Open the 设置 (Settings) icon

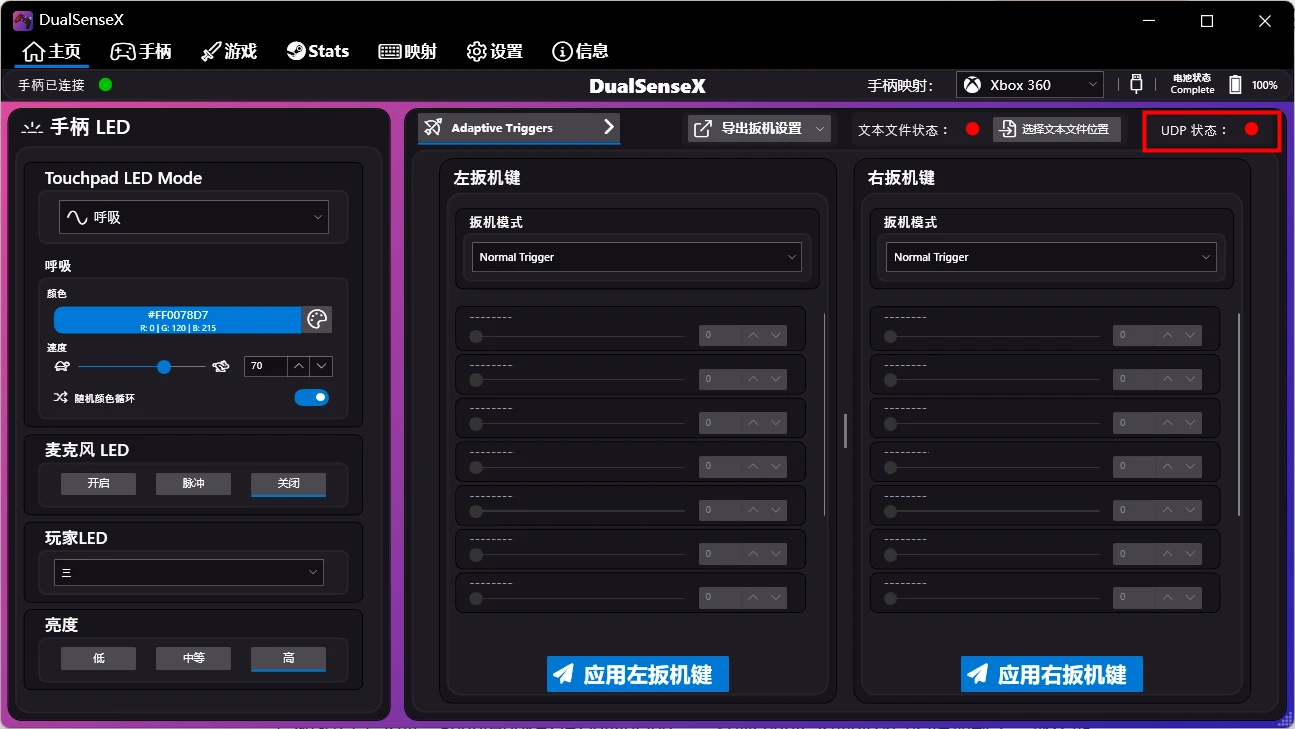[x=476, y=51]
